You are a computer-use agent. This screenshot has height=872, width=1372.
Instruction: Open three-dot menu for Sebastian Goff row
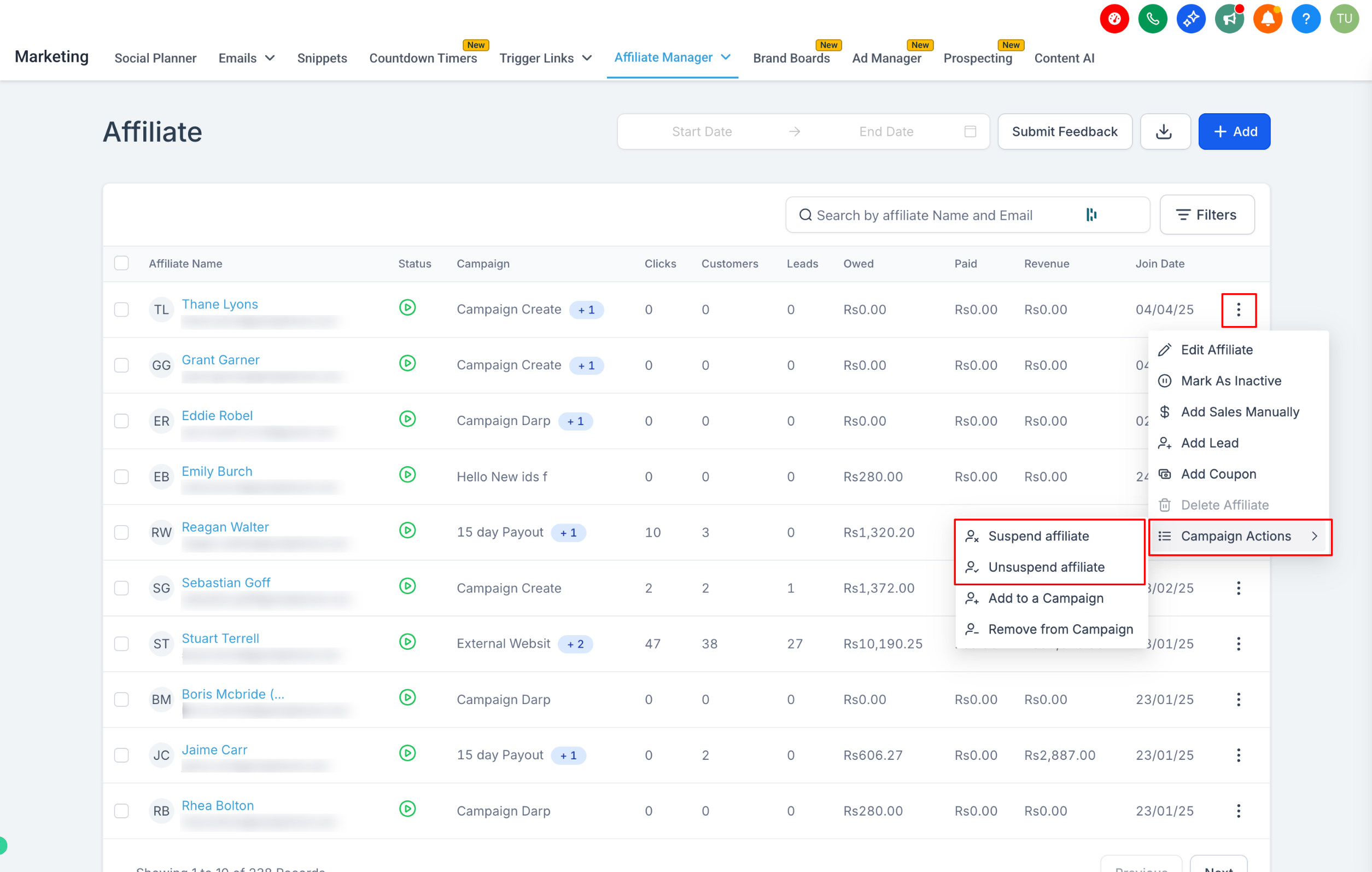1238,588
